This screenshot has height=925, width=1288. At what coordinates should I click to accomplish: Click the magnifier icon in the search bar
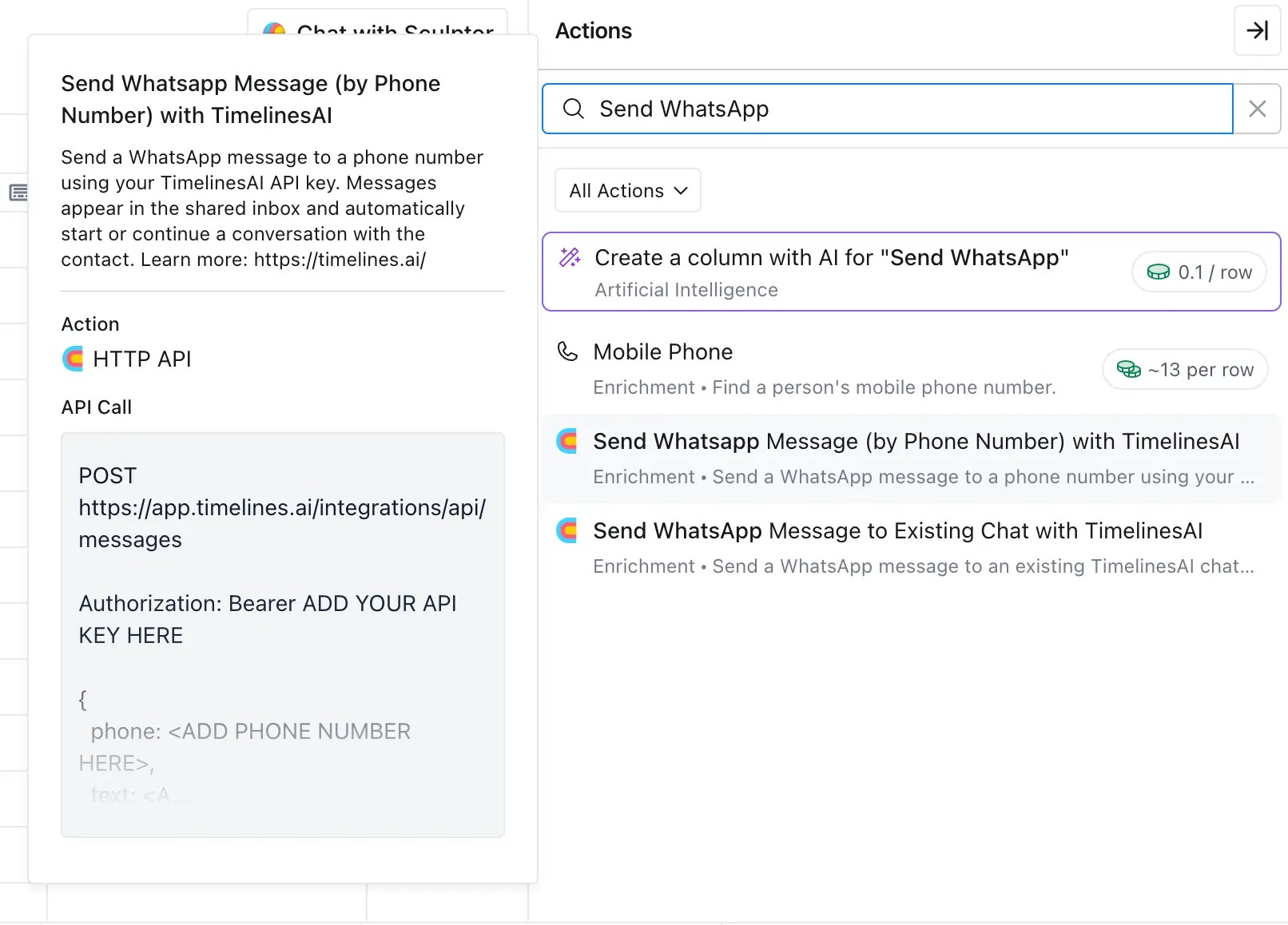[574, 109]
